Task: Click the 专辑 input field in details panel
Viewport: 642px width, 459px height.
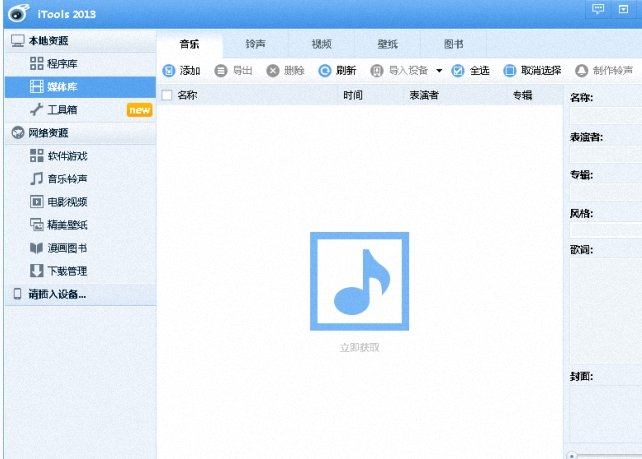Action: 606,192
